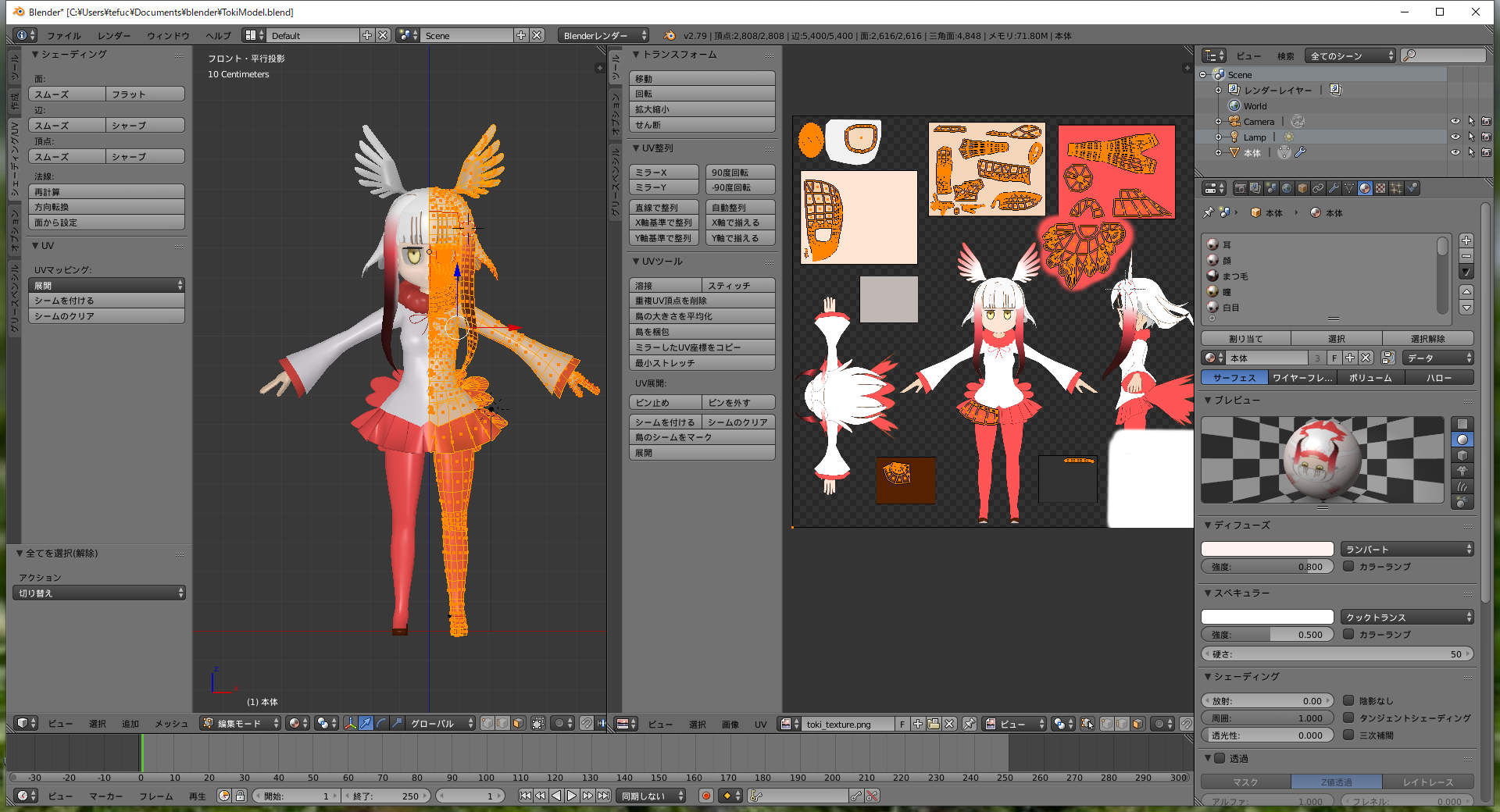Add a new material slot with plus
This screenshot has width=1500, height=812.
(1466, 240)
